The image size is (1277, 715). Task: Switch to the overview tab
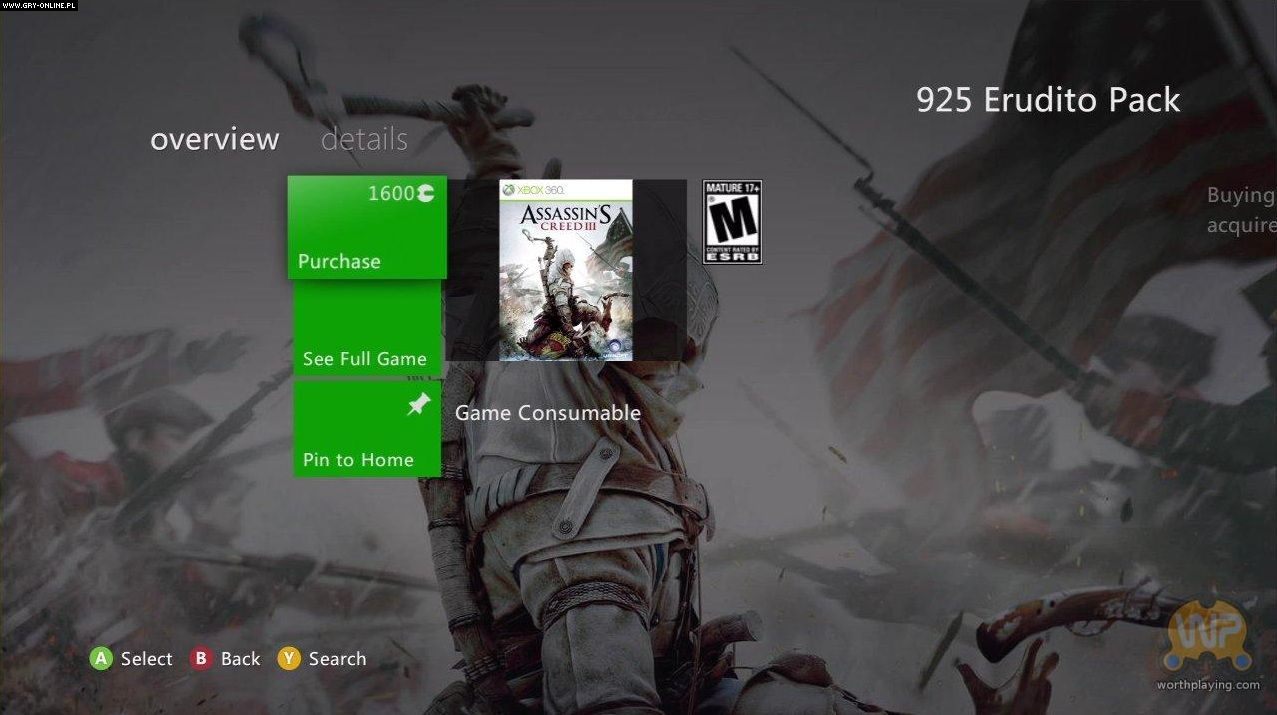coord(214,139)
